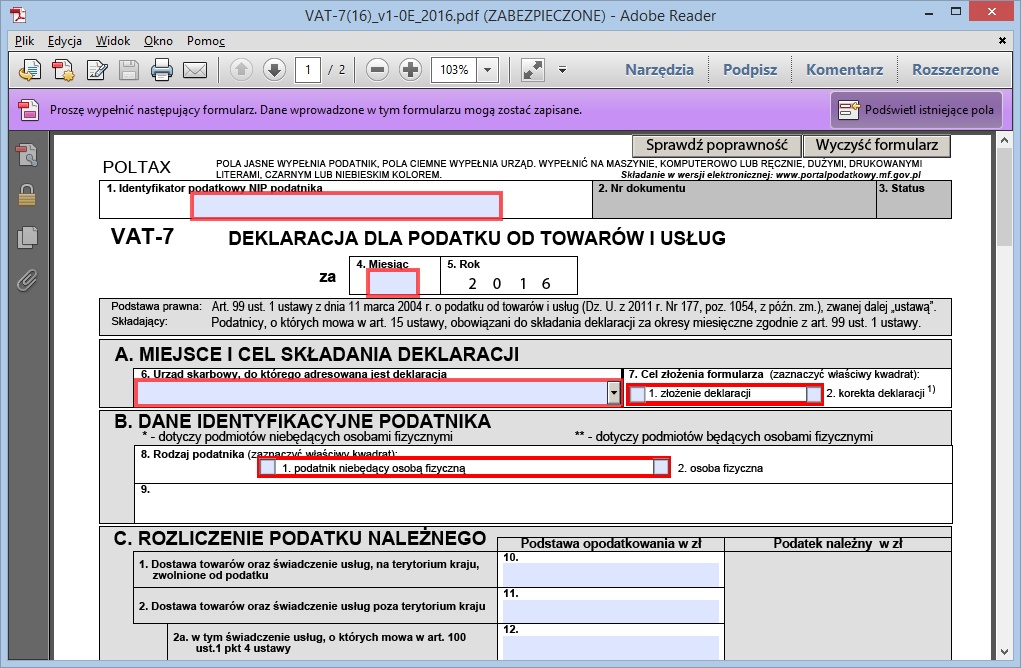Viewport: 1021px width, 668px height.
Task: Click scrollbar down arrow
Action: [x=1003, y=652]
